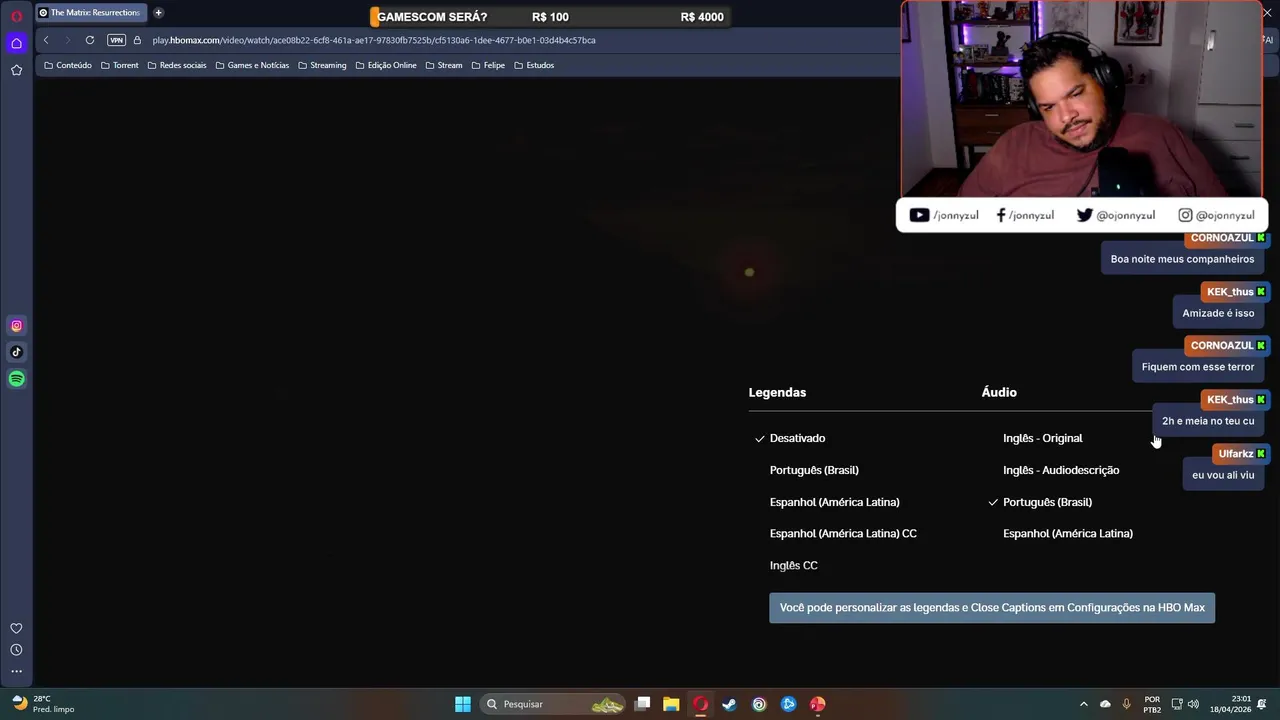Open Steam from the taskbar
The width and height of the screenshot is (1280, 720).
pyautogui.click(x=729, y=704)
